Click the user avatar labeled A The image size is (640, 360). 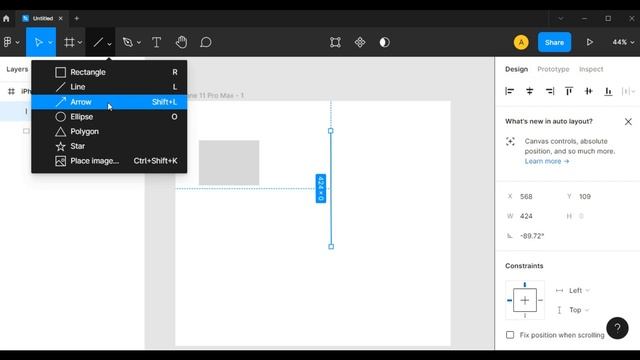pos(521,42)
